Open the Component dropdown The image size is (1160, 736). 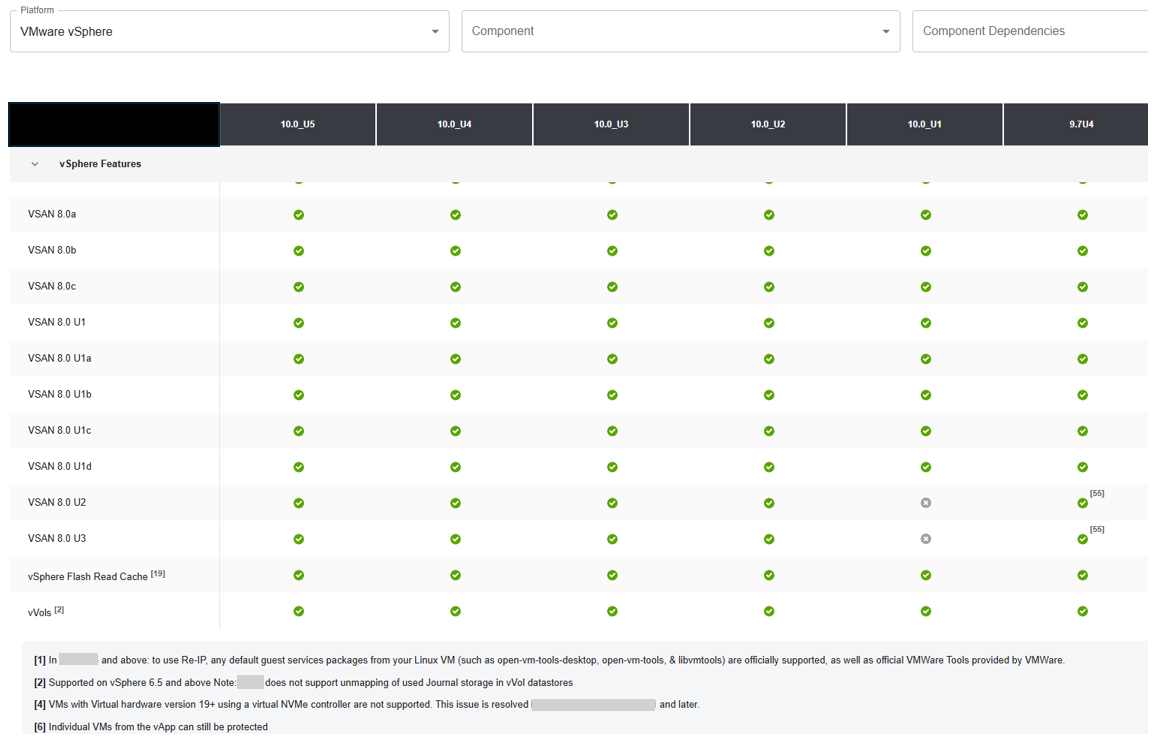(x=681, y=31)
